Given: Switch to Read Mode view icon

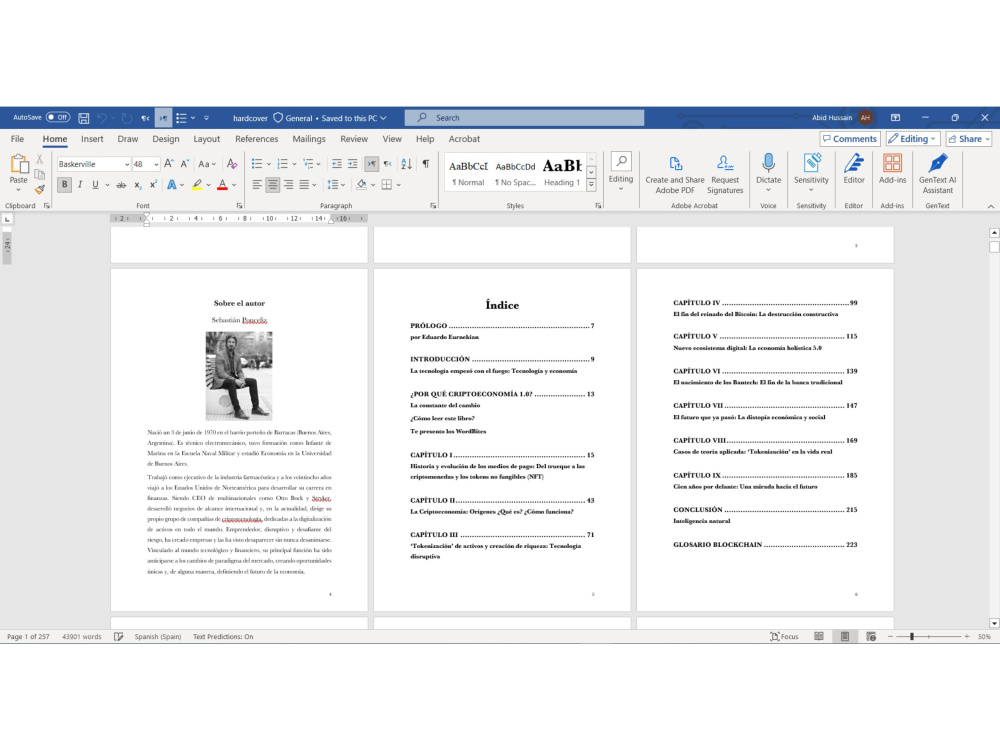Looking at the screenshot, I should (x=819, y=636).
